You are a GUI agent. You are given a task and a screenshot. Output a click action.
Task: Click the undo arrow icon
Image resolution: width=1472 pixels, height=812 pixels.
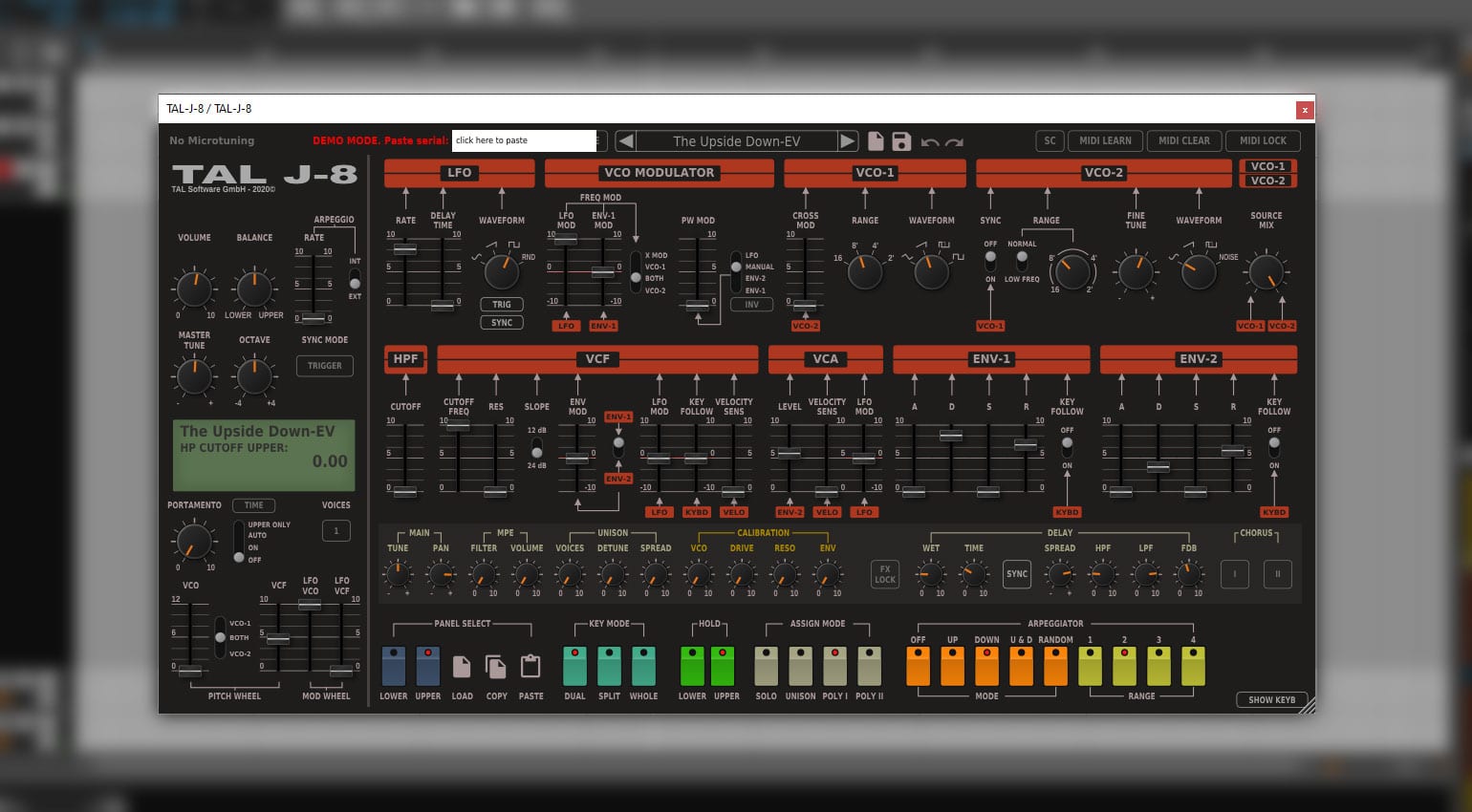[x=929, y=142]
